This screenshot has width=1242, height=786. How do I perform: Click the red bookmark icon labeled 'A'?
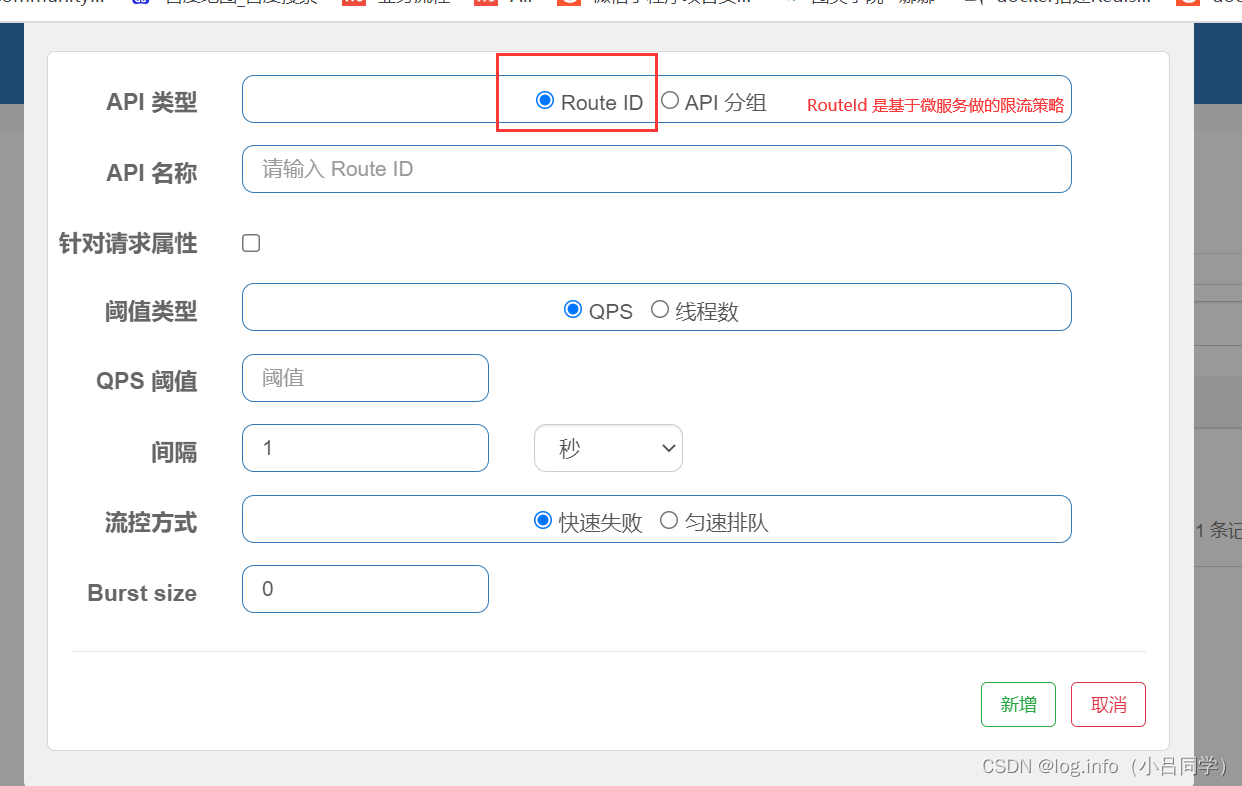pyautogui.click(x=487, y=2)
